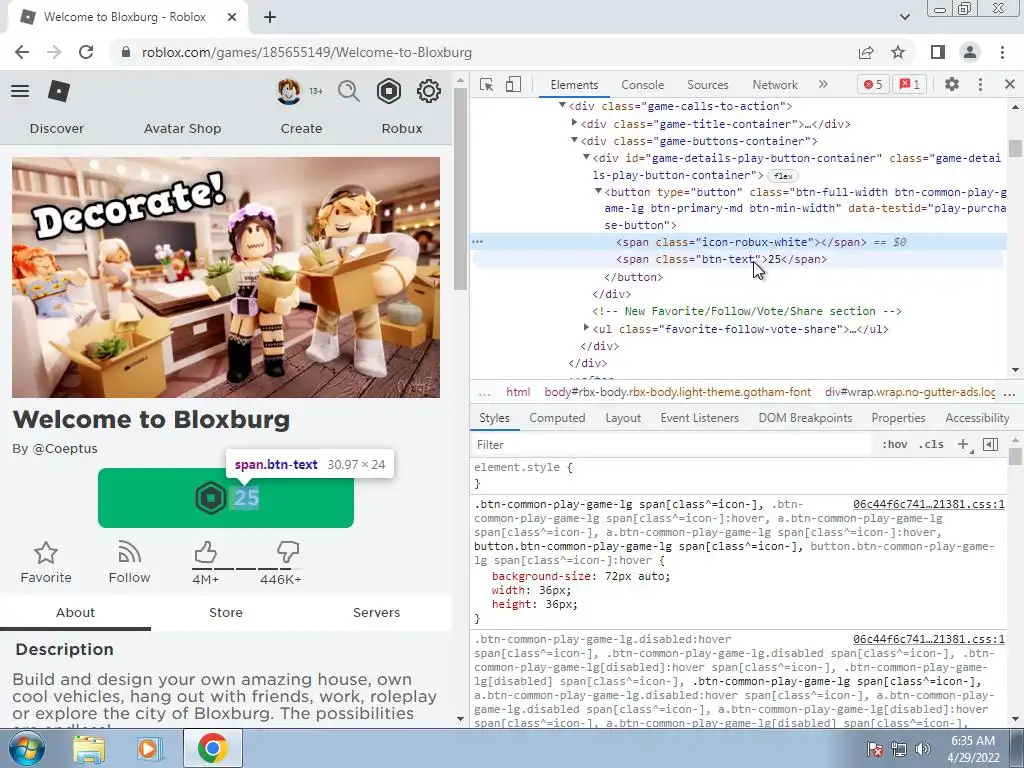The width and height of the screenshot is (1024, 768).
Task: Open the @Coeptus creator link
Action: pyautogui.click(x=65, y=449)
